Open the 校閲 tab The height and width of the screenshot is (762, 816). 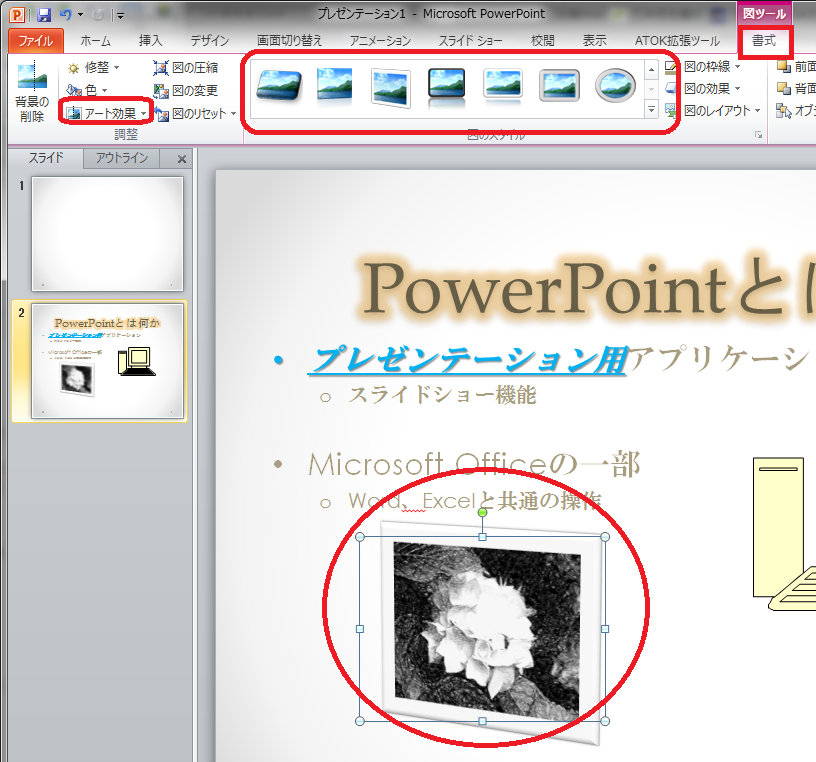coord(542,41)
